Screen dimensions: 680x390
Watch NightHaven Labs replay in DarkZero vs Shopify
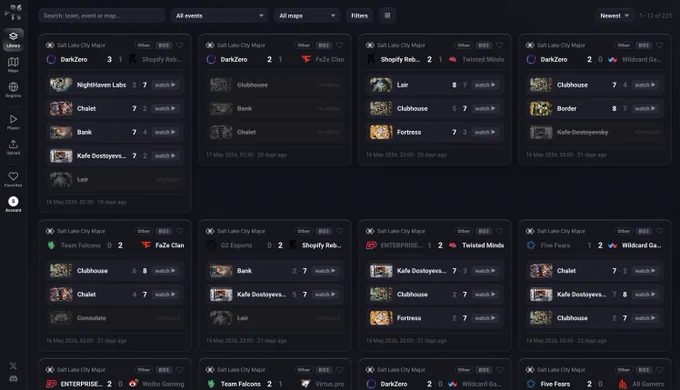(165, 85)
